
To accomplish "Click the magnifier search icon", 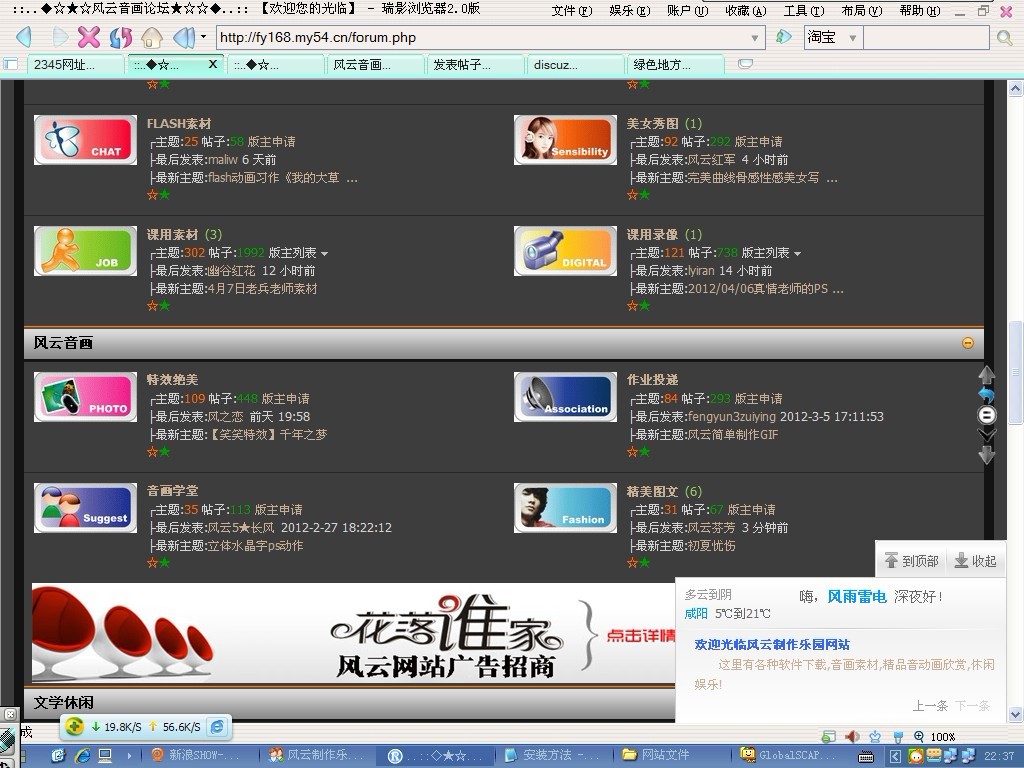I will point(1004,37).
